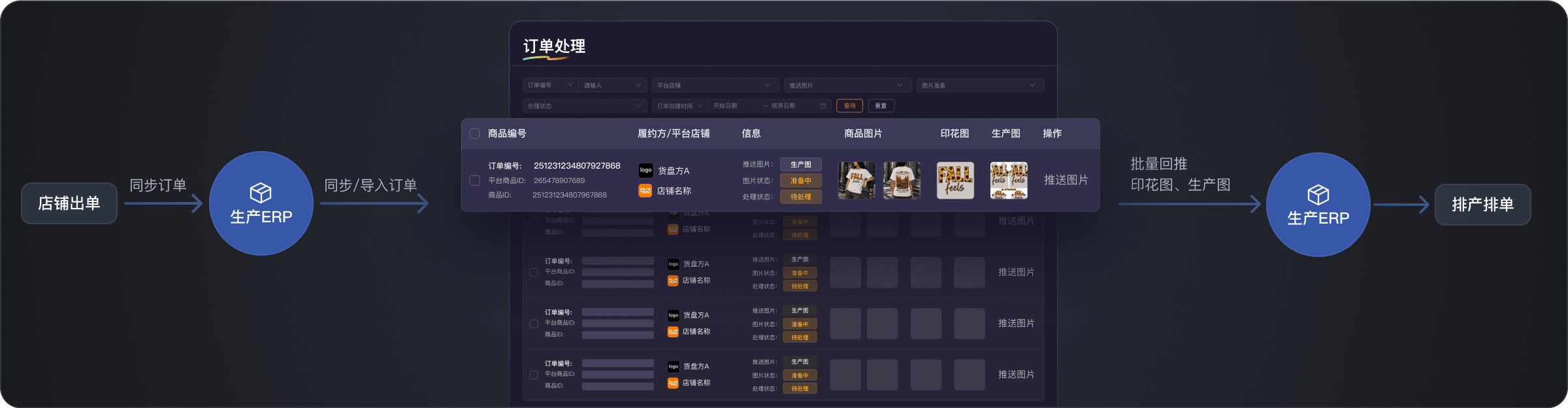Click the 同步订单 label
This screenshot has width=1568, height=408.
point(158,185)
